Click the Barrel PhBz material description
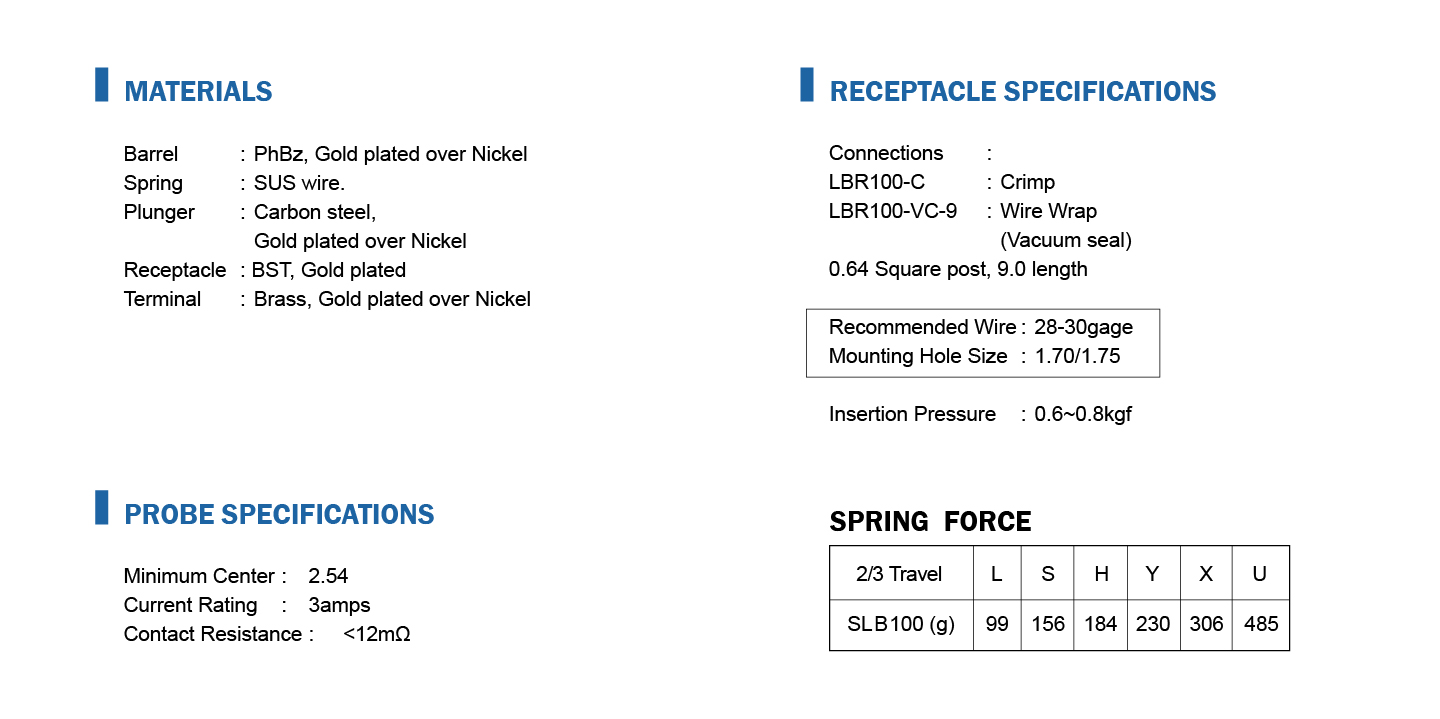The width and height of the screenshot is (1440, 719). click(390, 154)
